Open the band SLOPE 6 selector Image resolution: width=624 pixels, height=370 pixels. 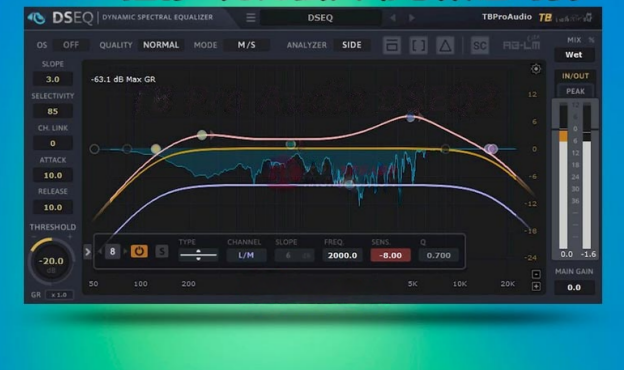tap(294, 255)
